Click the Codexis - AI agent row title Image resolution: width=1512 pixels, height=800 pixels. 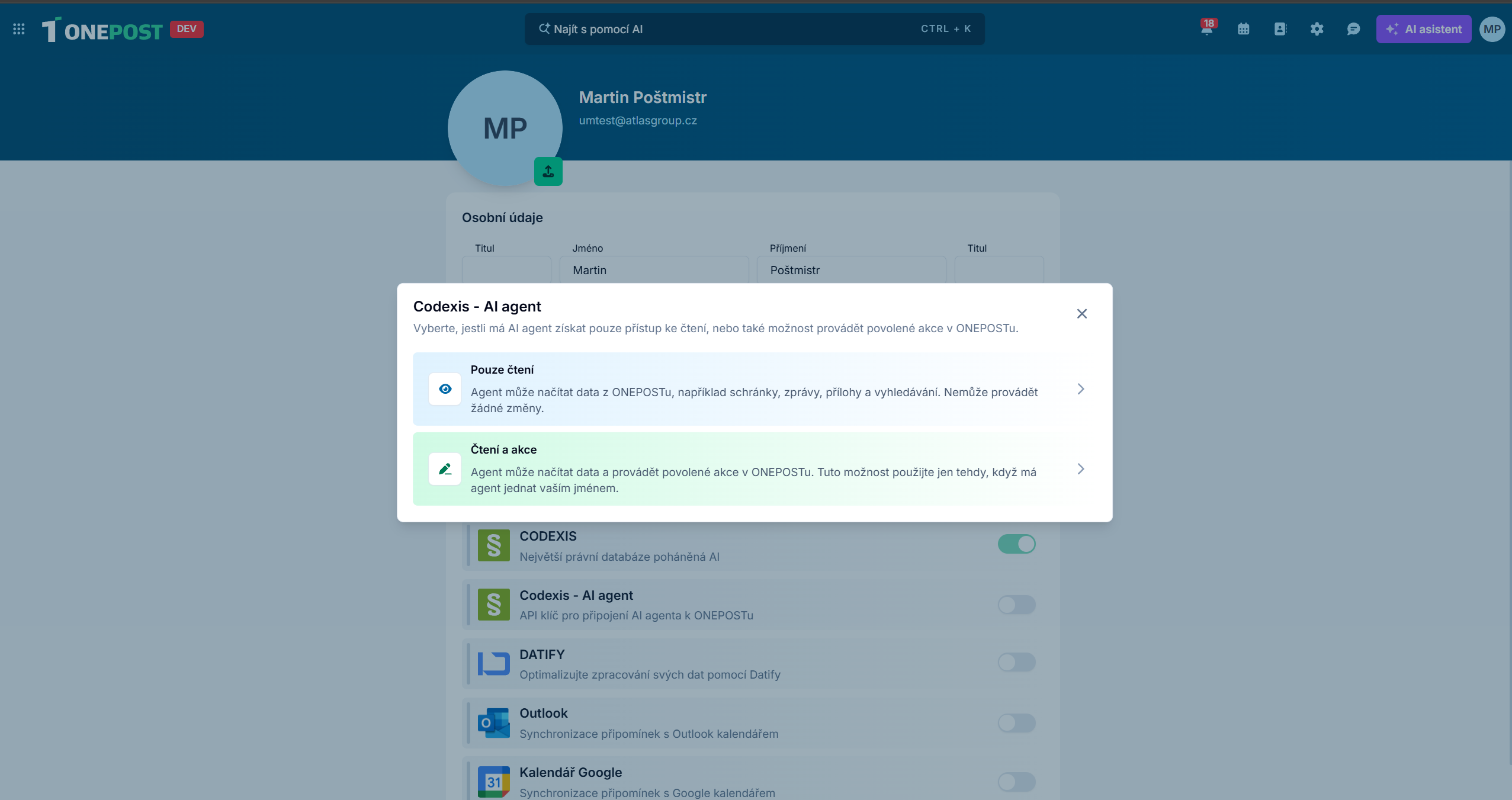coord(576,596)
